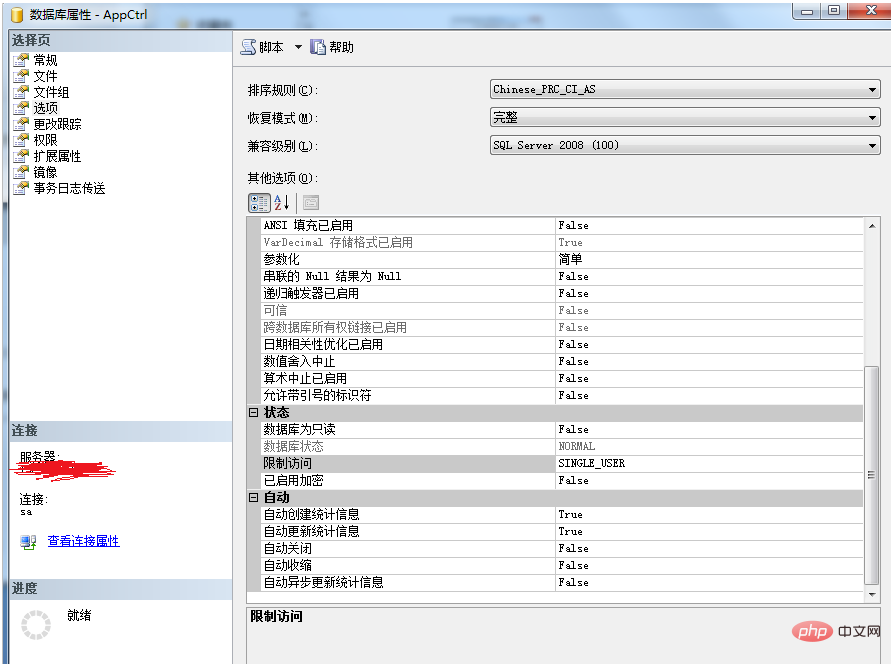The image size is (891, 664).
Task: Select the 参数化 property row
Action: click(562, 260)
